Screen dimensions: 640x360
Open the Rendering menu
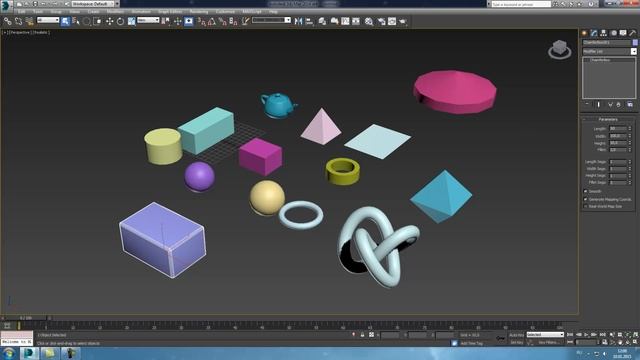[x=199, y=12]
